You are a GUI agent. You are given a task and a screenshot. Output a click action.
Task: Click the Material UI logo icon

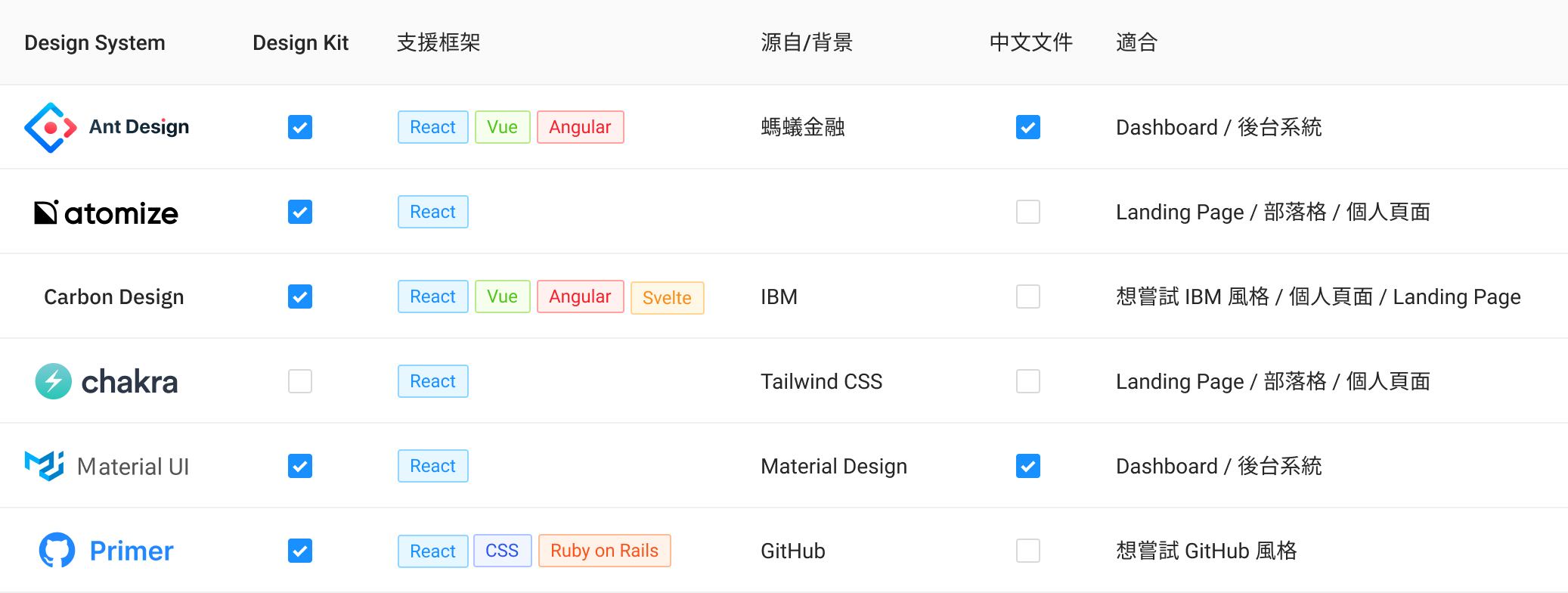pos(45,466)
